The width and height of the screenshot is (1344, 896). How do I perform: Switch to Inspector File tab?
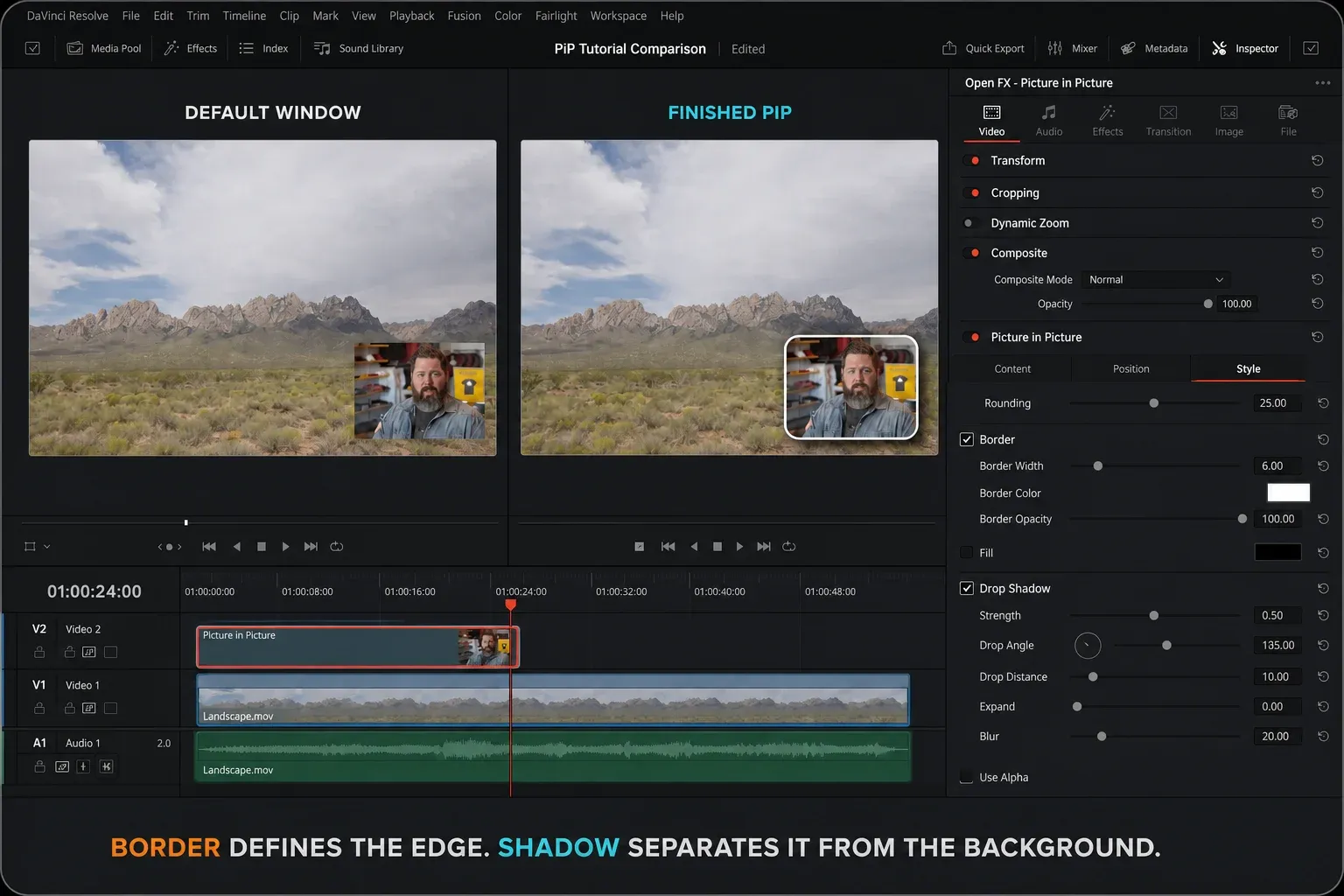click(x=1288, y=121)
